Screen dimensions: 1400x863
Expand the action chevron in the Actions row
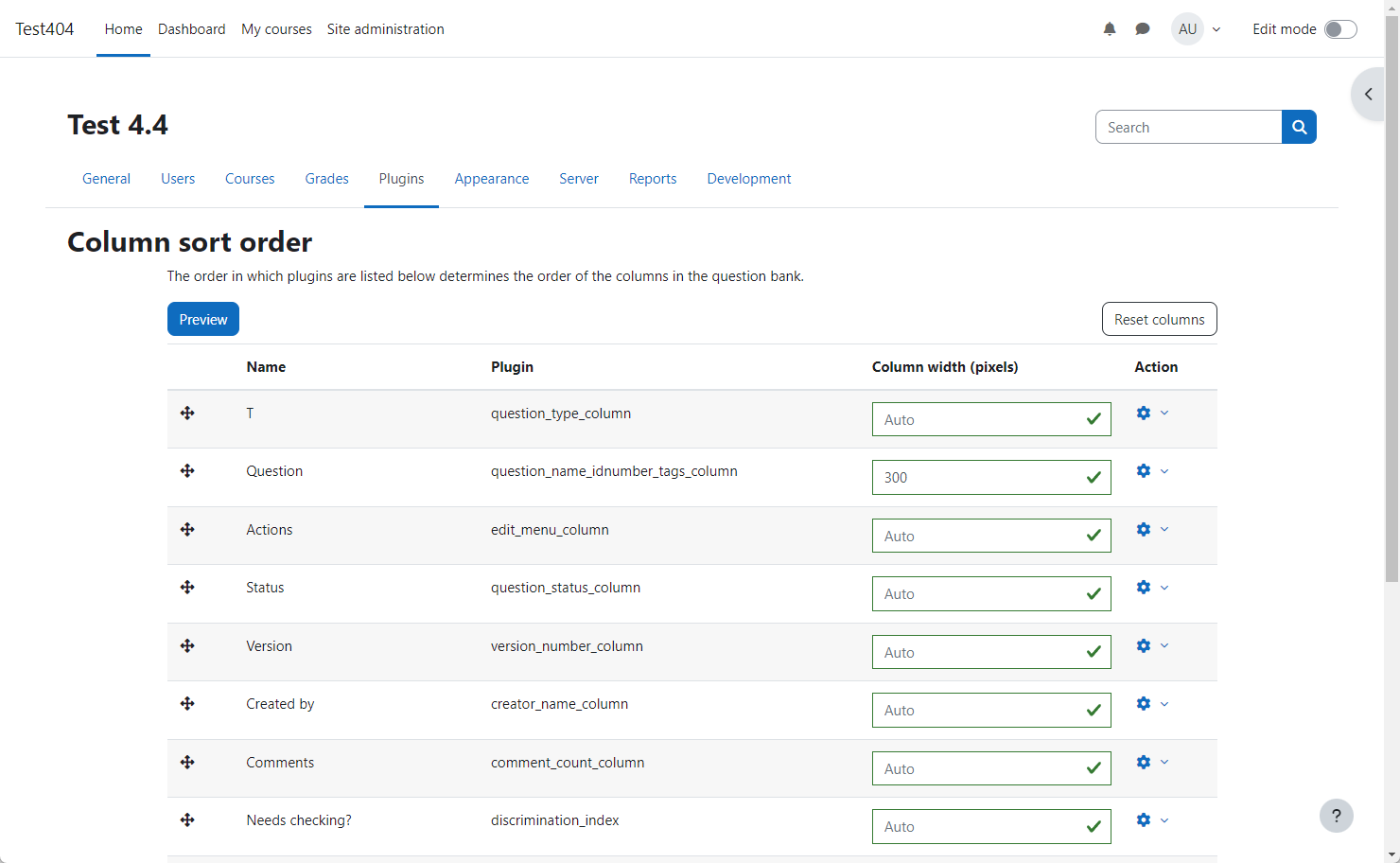[1164, 529]
